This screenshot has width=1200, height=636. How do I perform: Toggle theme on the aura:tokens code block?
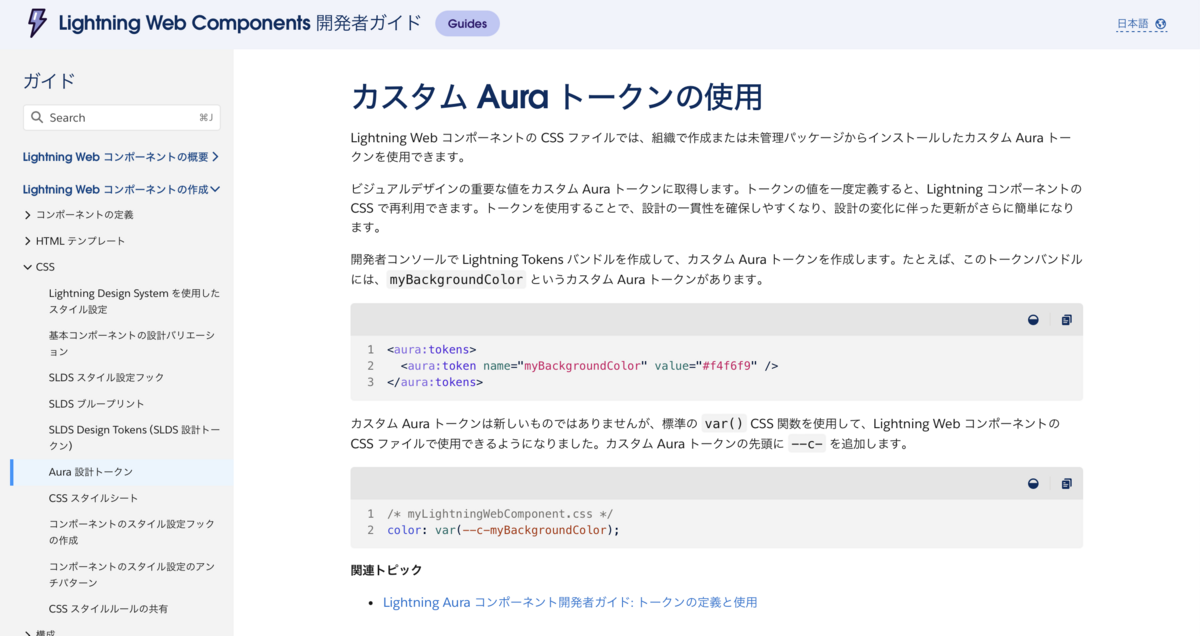(x=1033, y=320)
